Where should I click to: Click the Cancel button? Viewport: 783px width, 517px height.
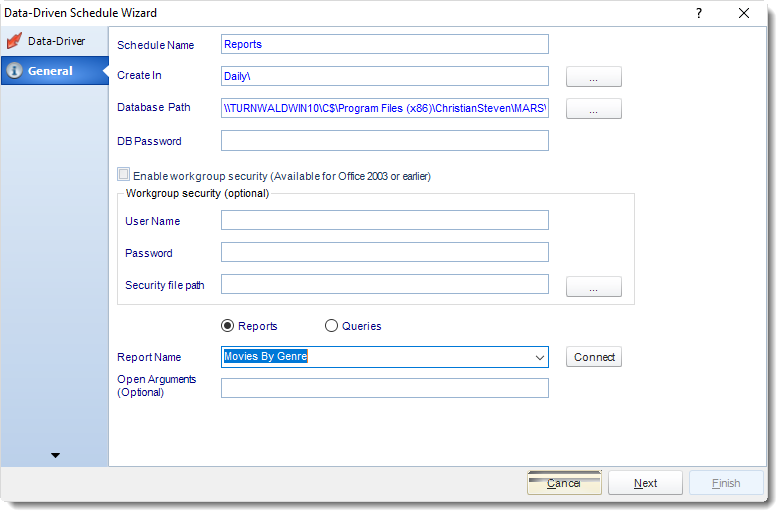[564, 483]
